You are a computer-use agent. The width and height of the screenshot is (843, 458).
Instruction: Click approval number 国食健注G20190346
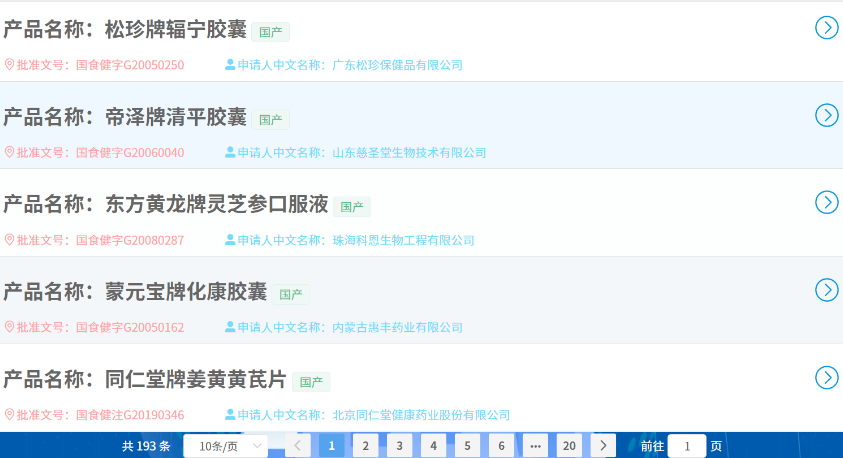coord(130,415)
